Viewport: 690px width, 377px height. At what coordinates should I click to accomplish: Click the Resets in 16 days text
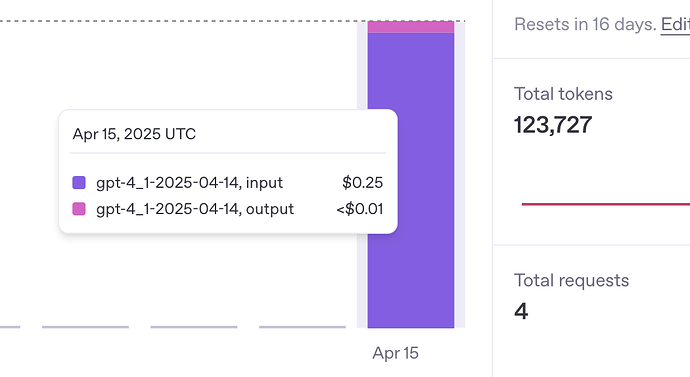click(585, 25)
